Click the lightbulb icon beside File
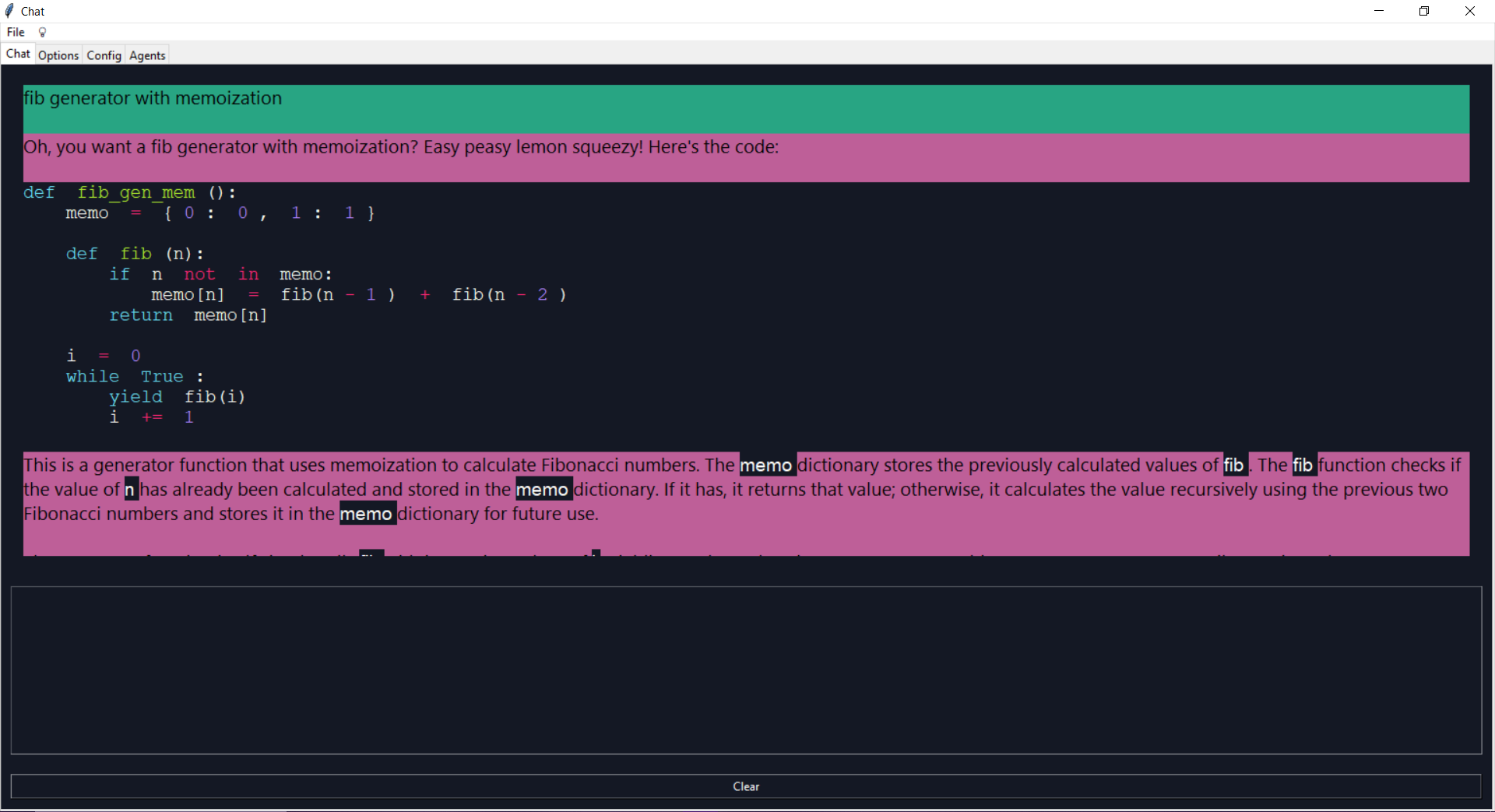 click(x=43, y=32)
